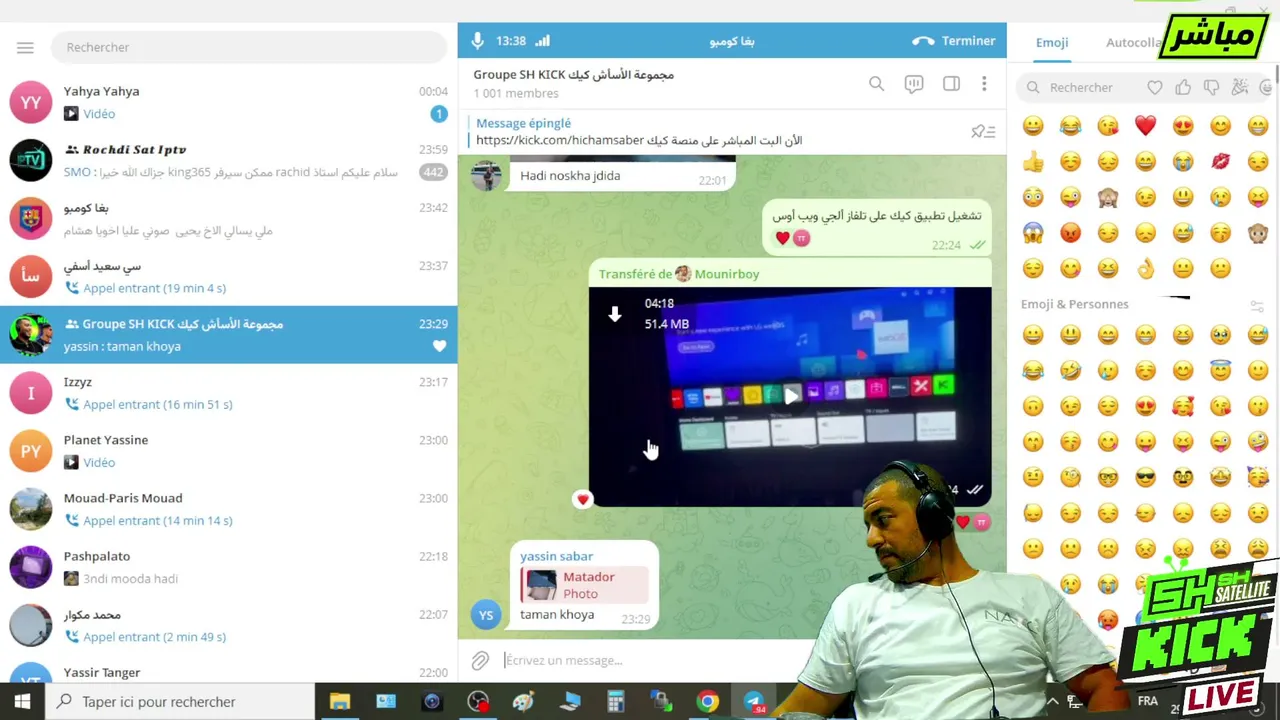This screenshot has width=1280, height=720.
Task: Open the three-dot chat options menu
Action: pos(984,84)
